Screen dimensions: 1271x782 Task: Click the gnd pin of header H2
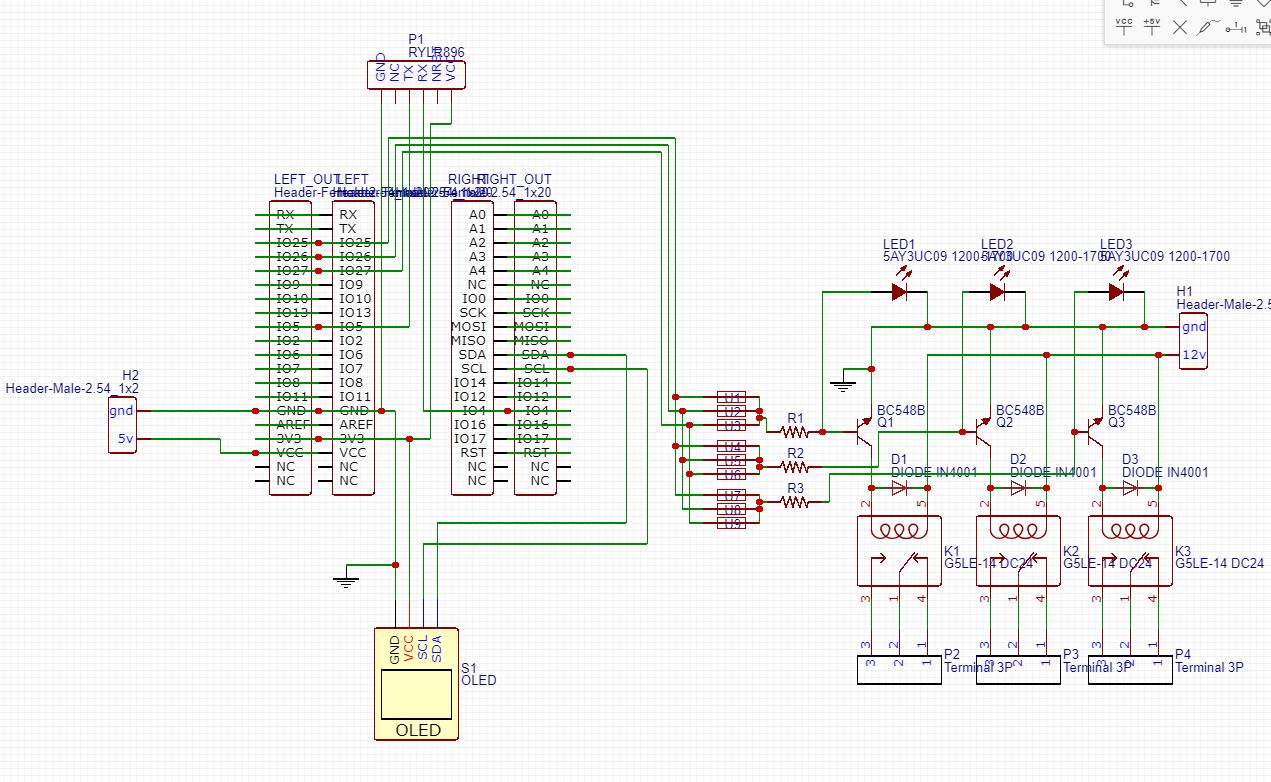click(x=122, y=411)
